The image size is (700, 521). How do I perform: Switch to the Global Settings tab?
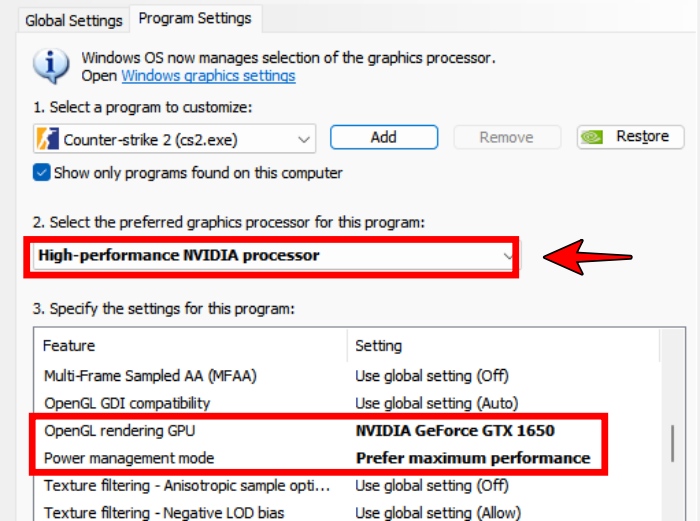point(74,20)
